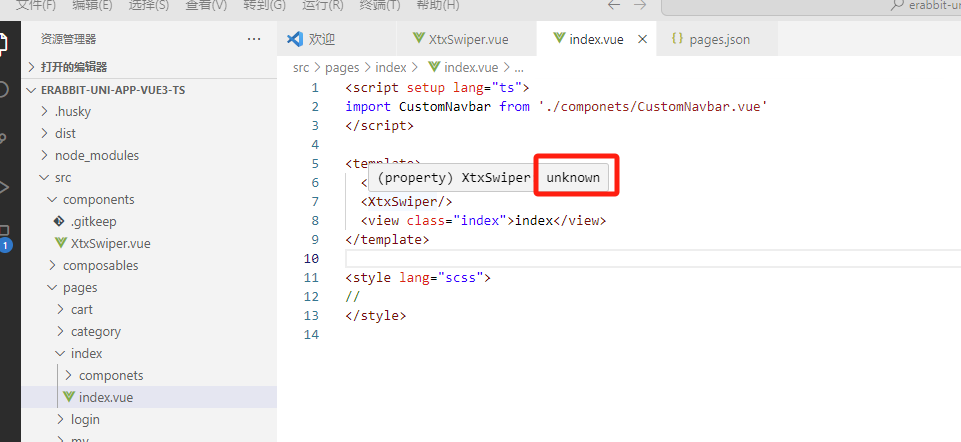Expand the 打开的编辑器 section

tap(149, 67)
